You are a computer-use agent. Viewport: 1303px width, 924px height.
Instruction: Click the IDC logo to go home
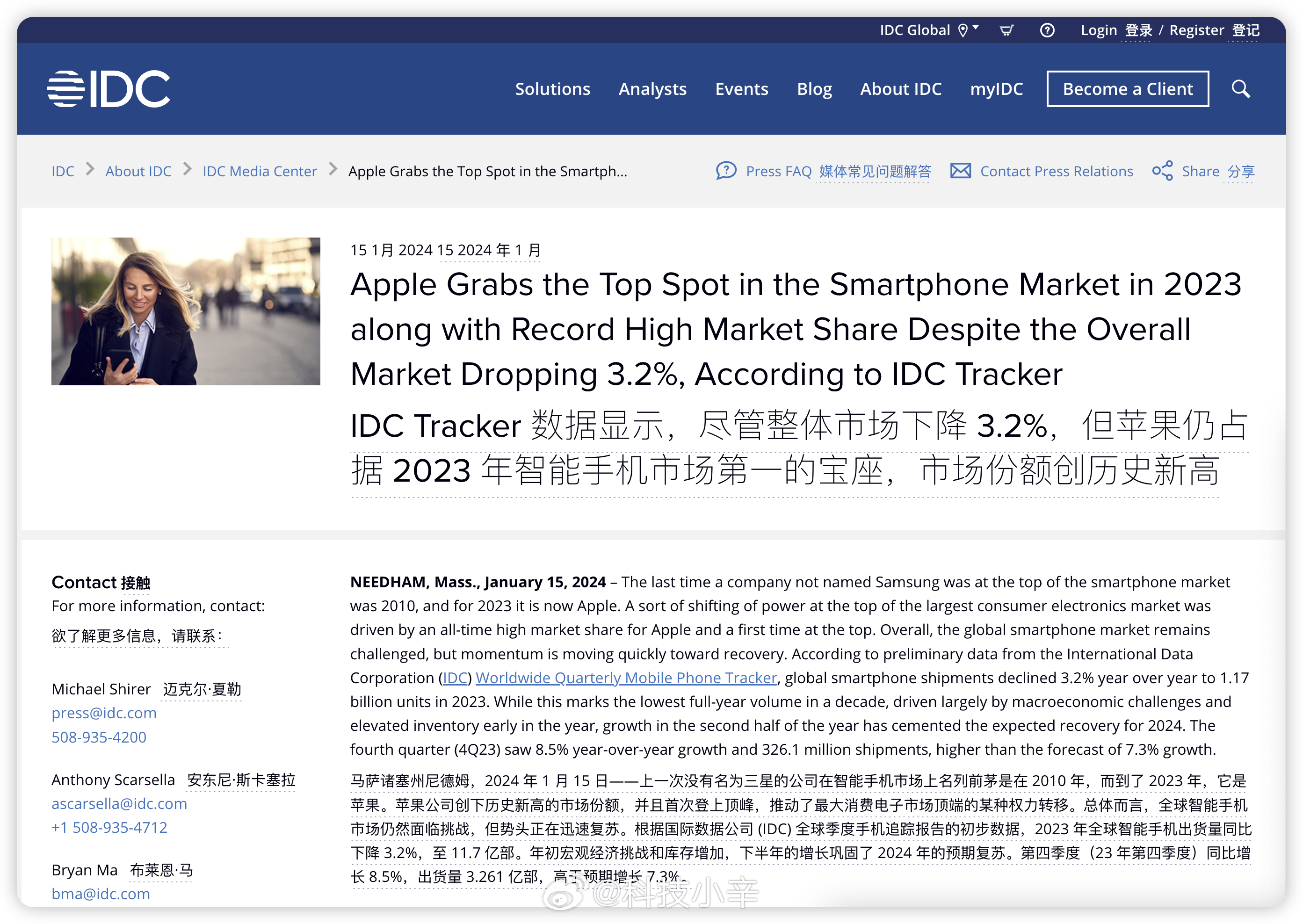click(110, 89)
